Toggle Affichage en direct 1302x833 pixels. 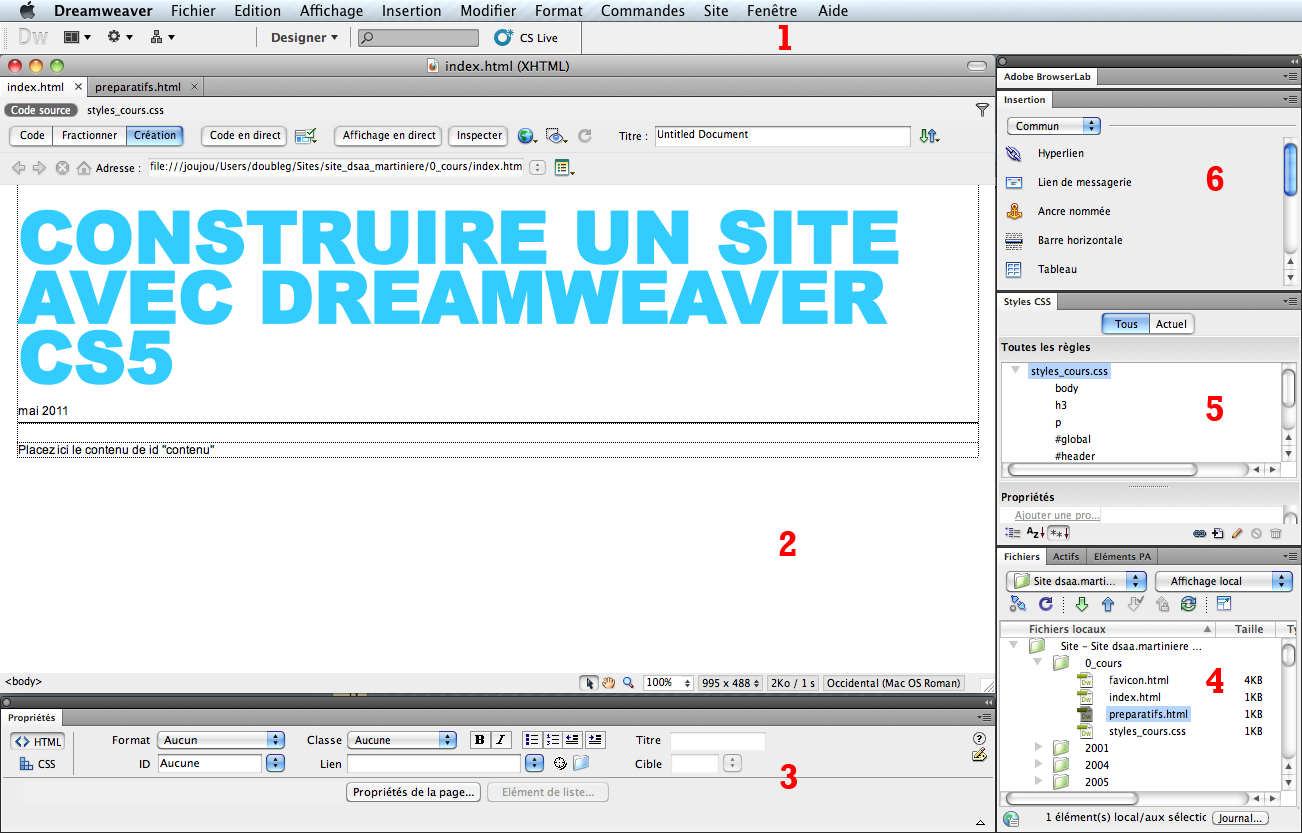(389, 136)
